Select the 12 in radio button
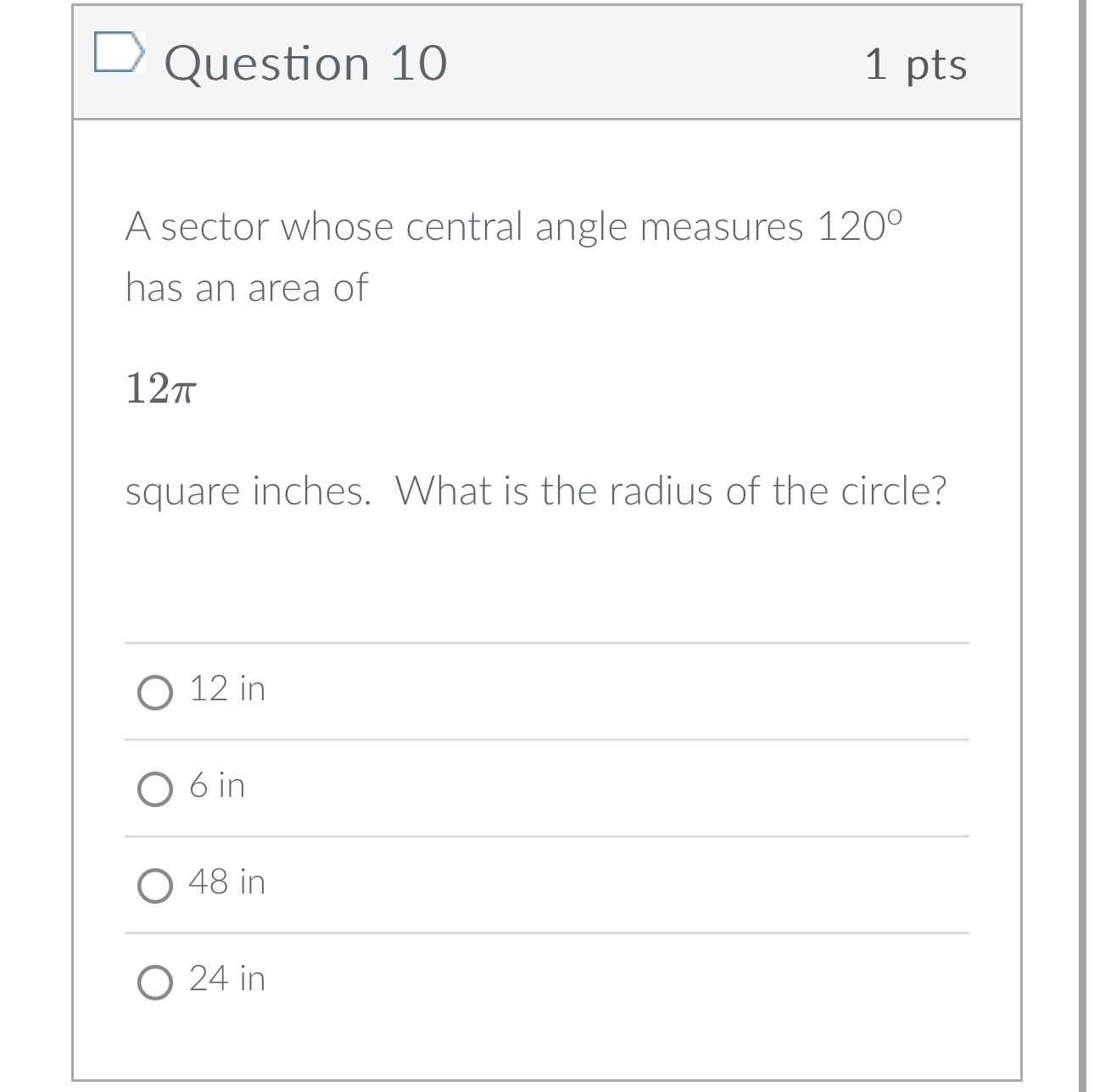 [154, 692]
